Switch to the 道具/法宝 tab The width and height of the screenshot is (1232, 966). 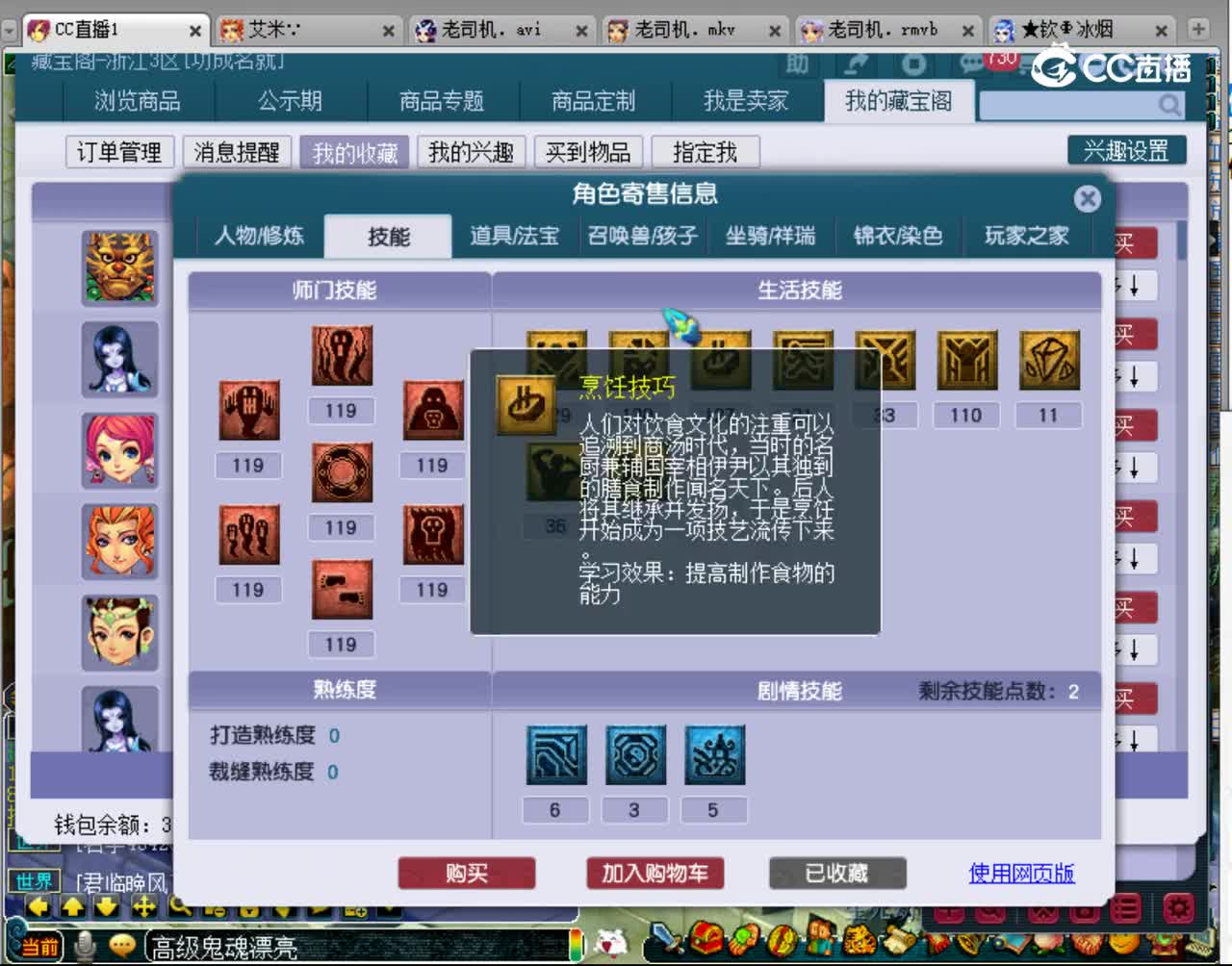pyautogui.click(x=514, y=236)
